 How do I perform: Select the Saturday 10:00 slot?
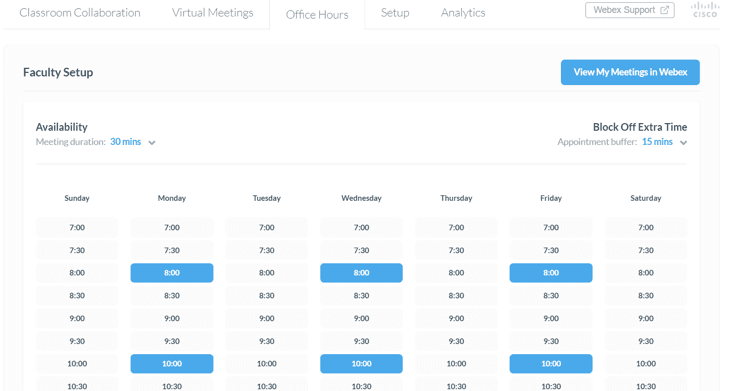(x=645, y=364)
